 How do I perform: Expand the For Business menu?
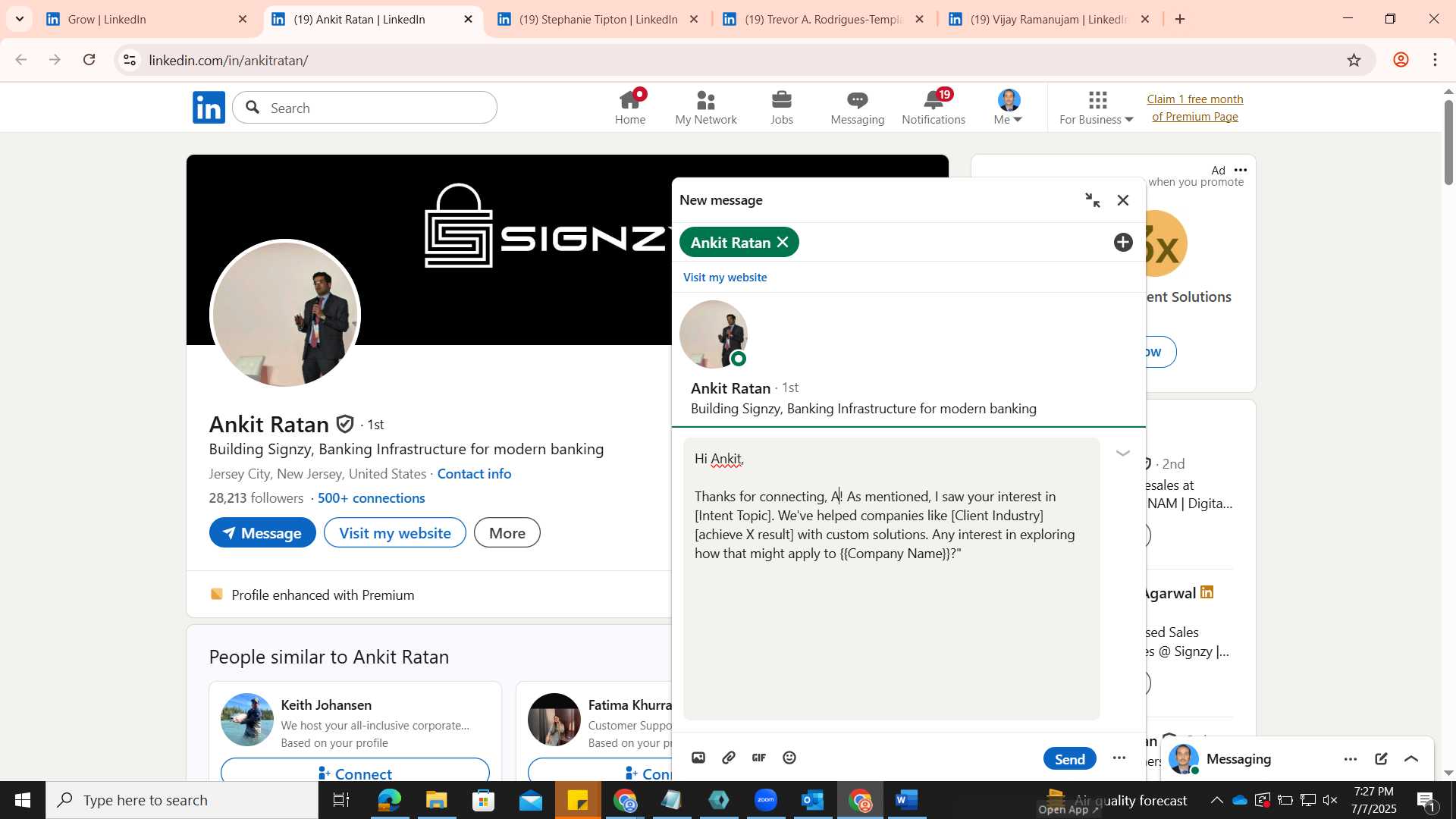coord(1097,108)
